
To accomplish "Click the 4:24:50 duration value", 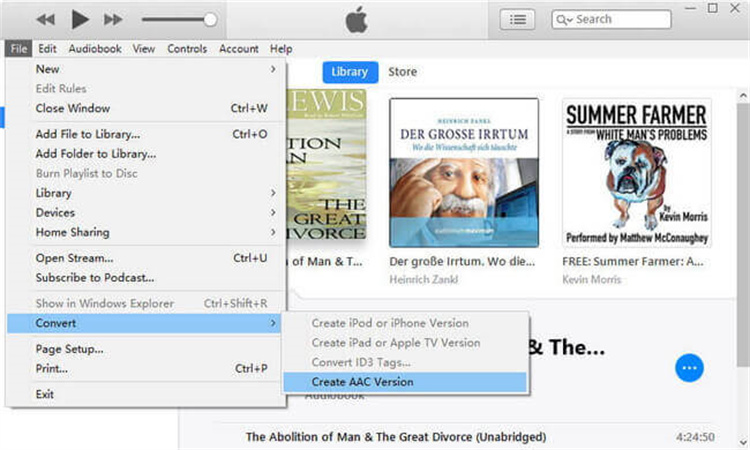I will (695, 437).
